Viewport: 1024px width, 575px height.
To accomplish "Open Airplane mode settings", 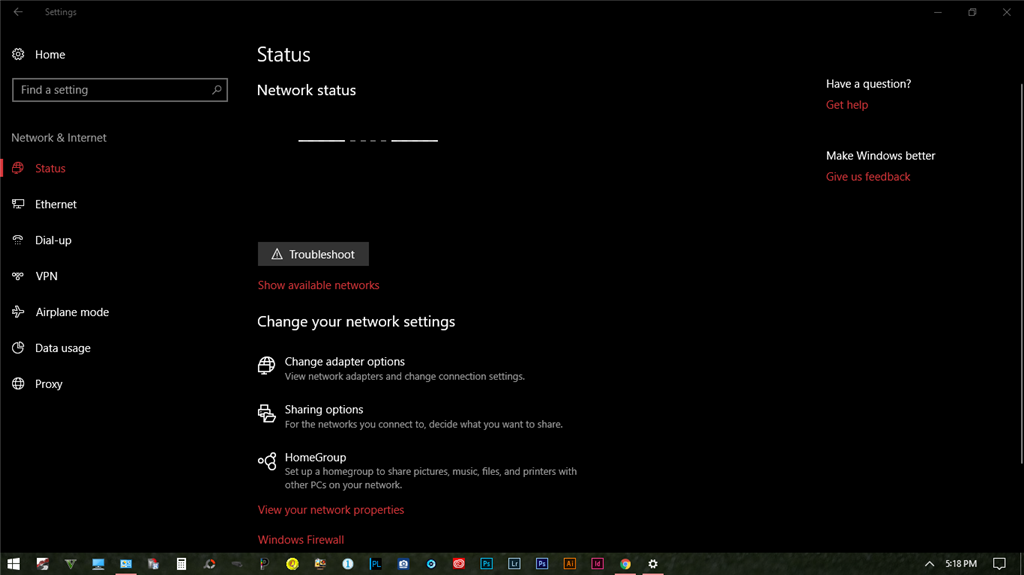I will (72, 312).
